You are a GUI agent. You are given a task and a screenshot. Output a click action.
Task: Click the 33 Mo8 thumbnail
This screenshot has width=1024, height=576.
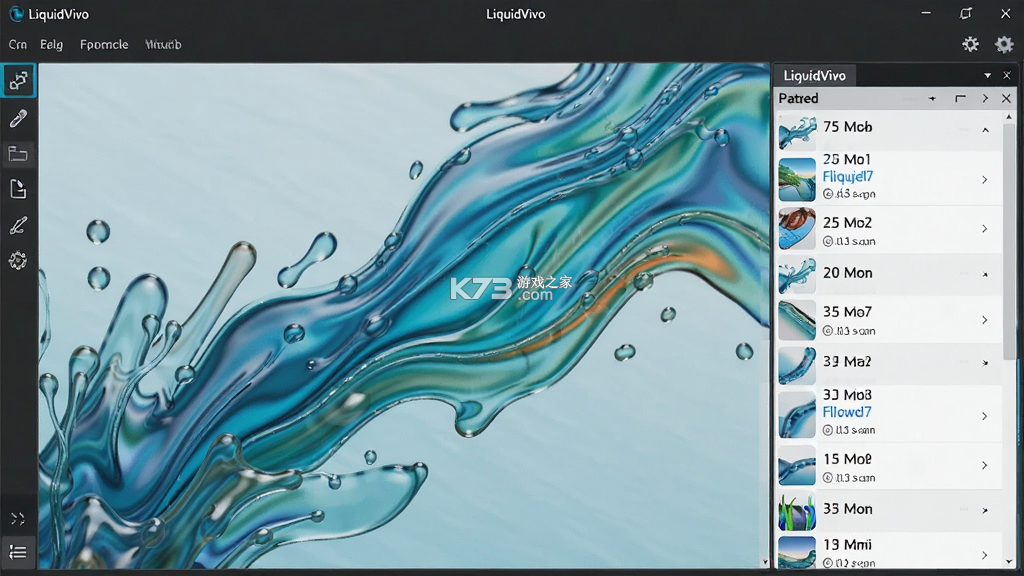point(797,415)
